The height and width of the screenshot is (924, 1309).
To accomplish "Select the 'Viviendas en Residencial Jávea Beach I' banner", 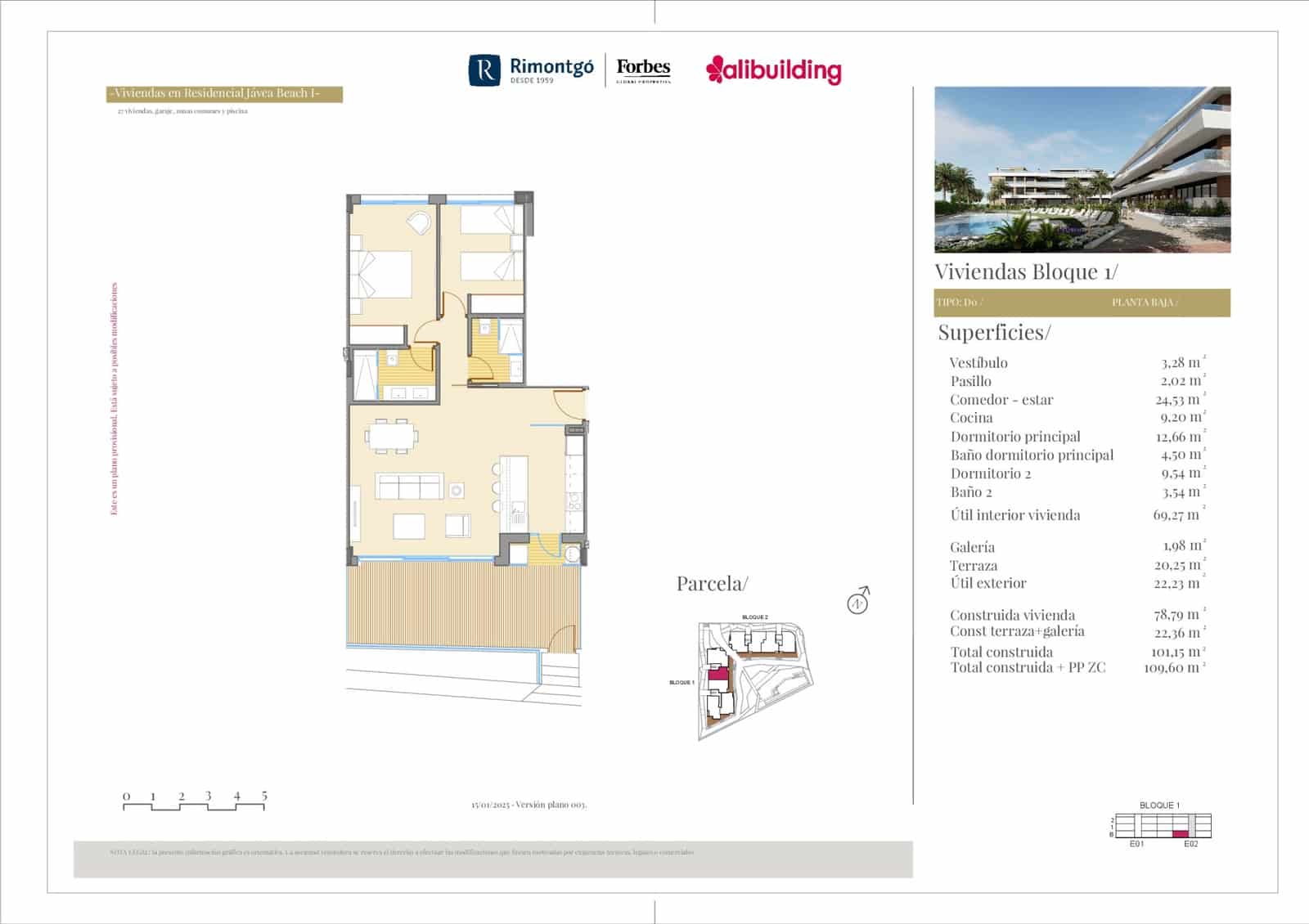I will (x=224, y=94).
